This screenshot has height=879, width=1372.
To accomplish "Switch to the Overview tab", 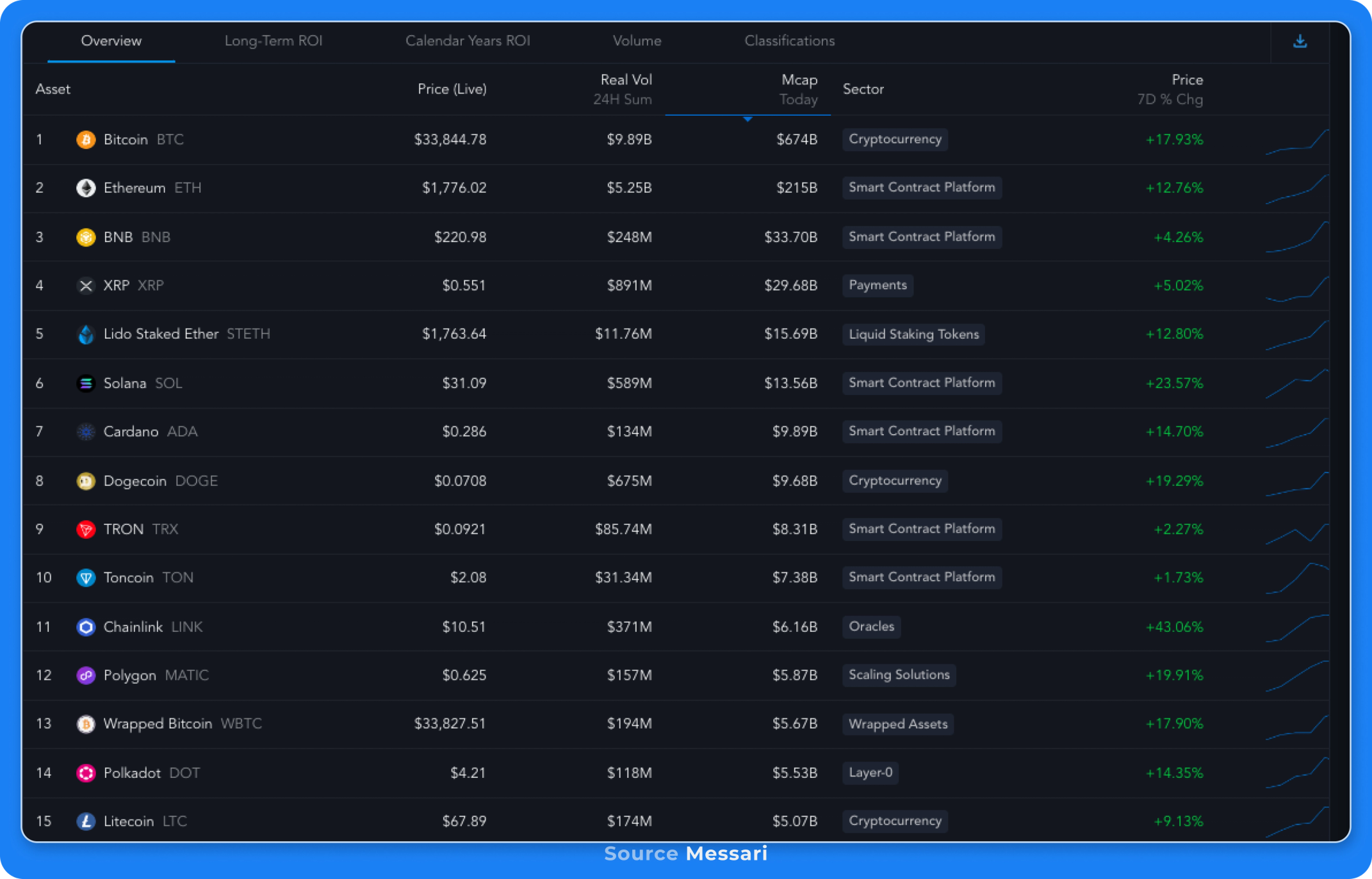I will click(111, 41).
